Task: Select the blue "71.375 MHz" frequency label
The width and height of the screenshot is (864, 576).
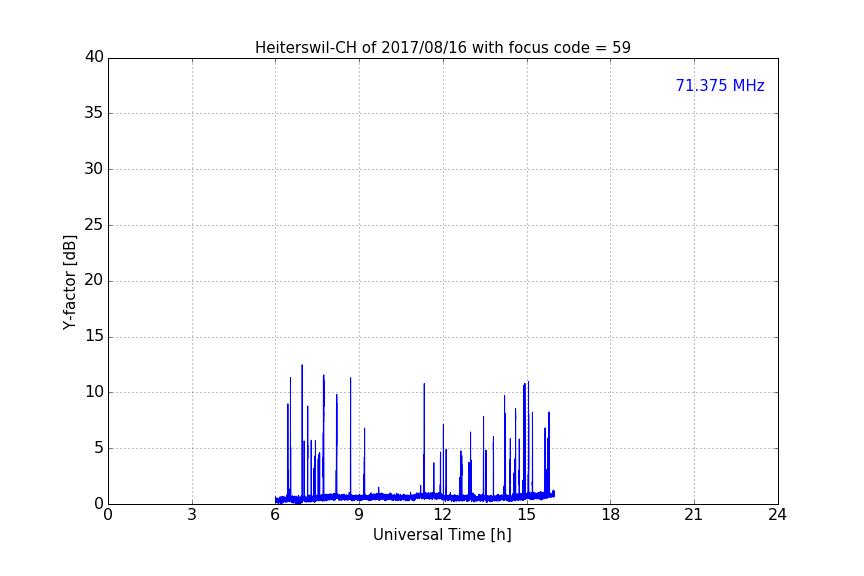Action: pyautogui.click(x=720, y=85)
